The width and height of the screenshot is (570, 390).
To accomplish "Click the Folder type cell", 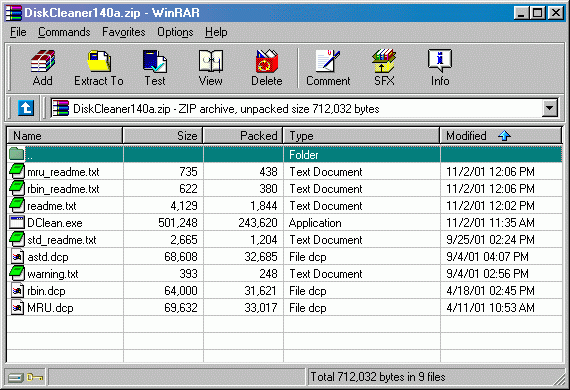I will [x=304, y=155].
